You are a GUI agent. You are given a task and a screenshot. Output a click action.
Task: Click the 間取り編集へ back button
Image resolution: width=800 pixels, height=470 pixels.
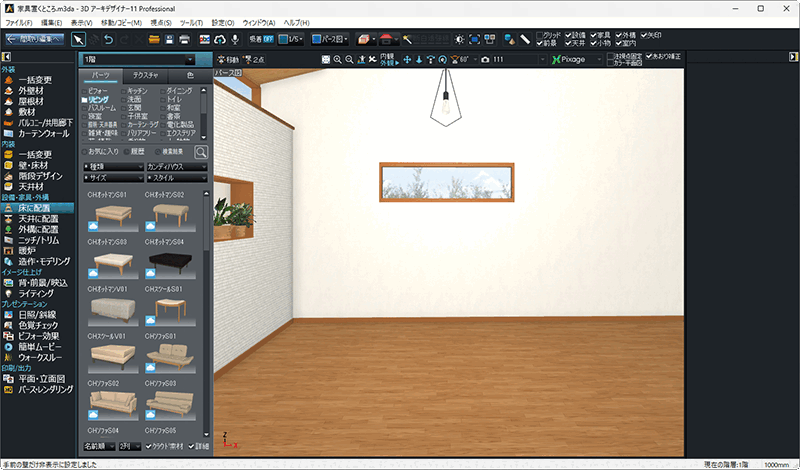click(x=33, y=38)
